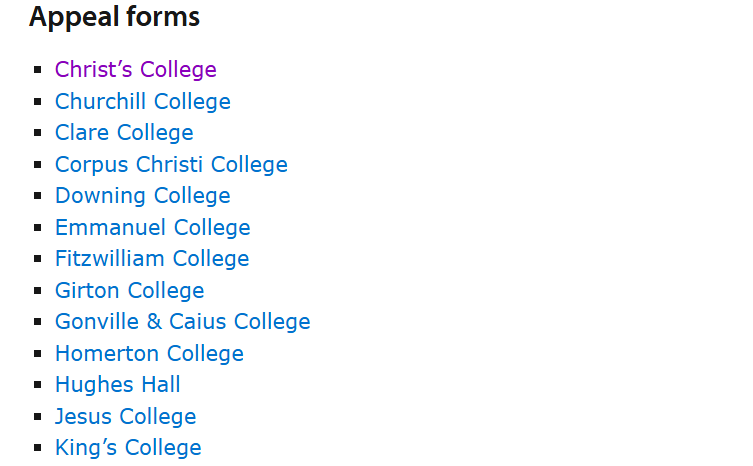Open the Emmanuel College link
The height and width of the screenshot is (466, 753).
click(x=152, y=228)
